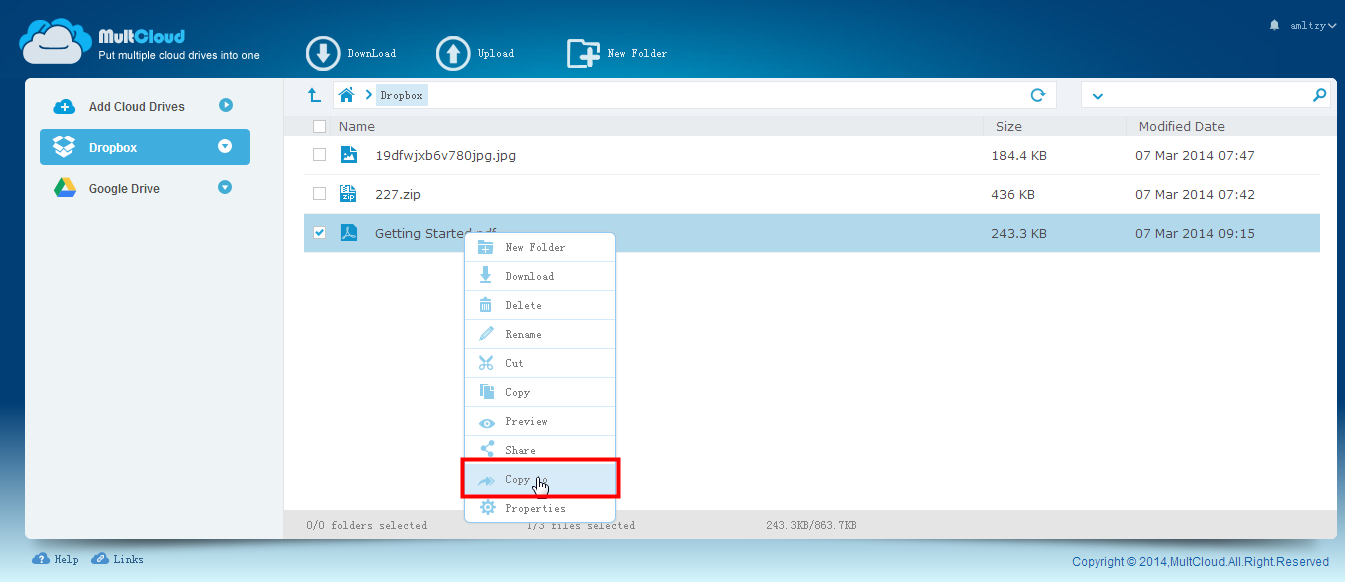Choose Share from the context menu

click(540, 450)
